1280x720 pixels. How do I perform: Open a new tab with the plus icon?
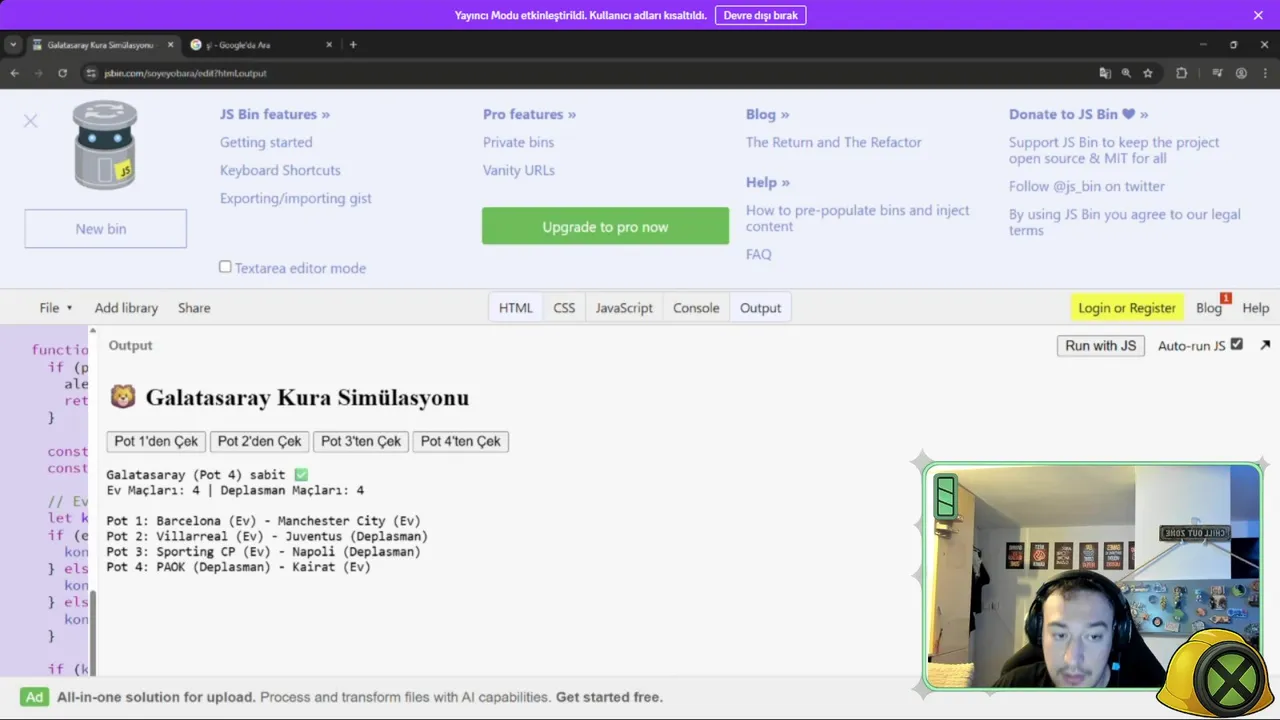tap(353, 45)
